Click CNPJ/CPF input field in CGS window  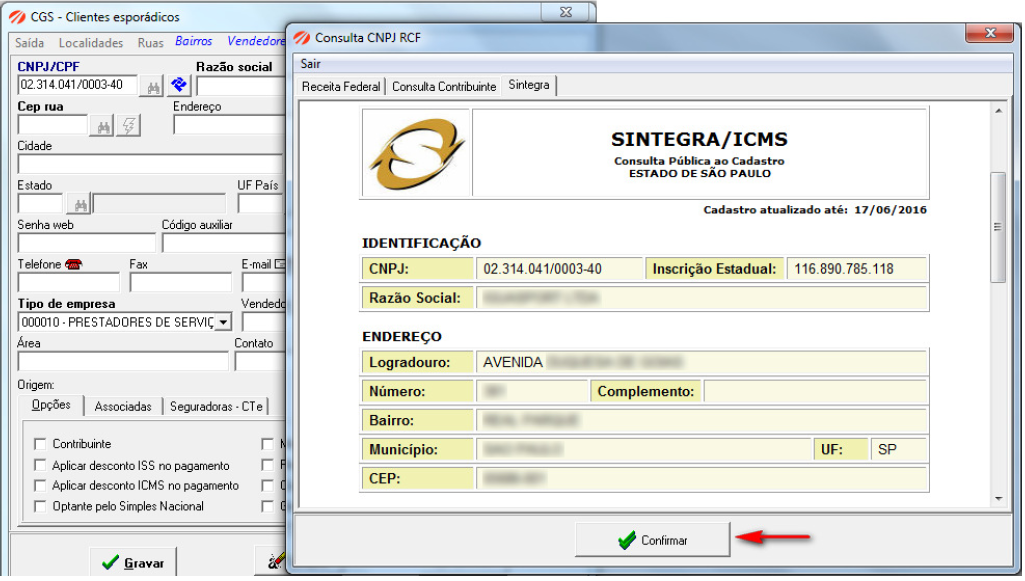[77, 85]
